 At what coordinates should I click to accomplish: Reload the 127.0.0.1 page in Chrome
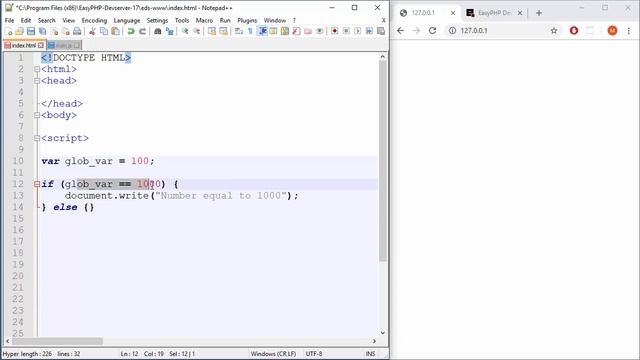click(433, 31)
